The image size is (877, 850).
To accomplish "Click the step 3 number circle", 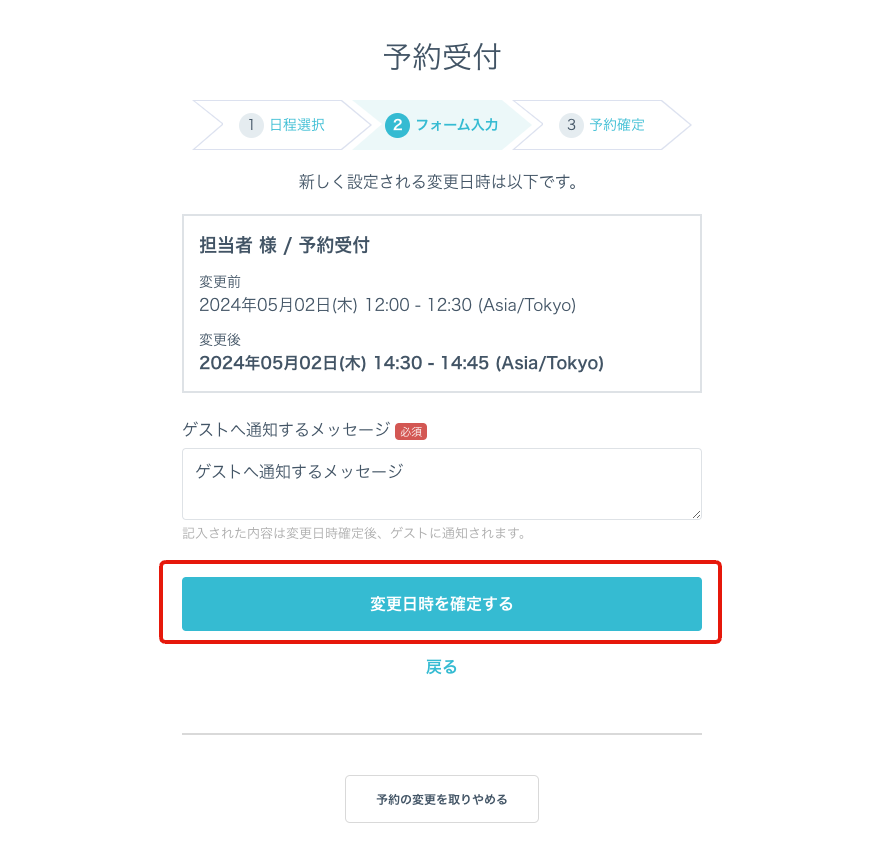I will click(571, 125).
